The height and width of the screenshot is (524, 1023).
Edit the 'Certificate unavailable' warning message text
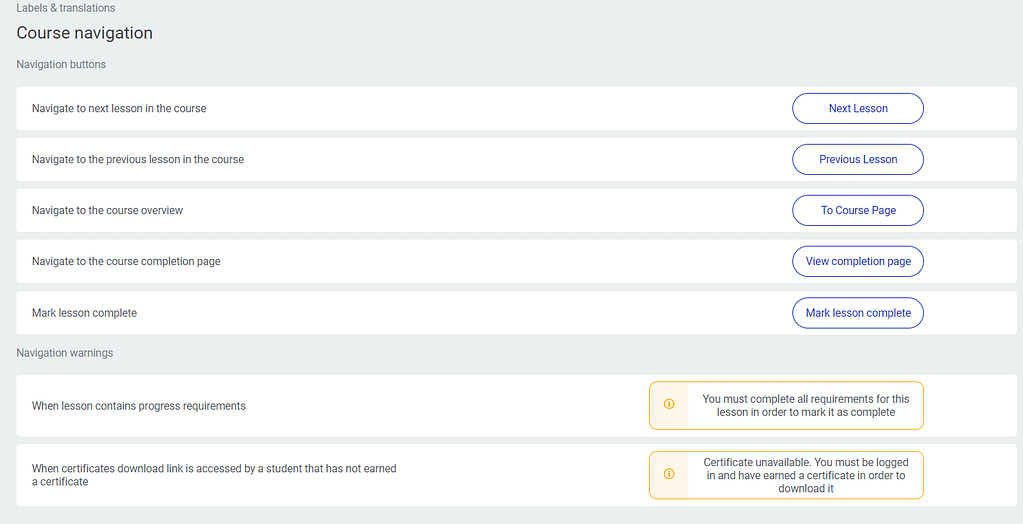tap(806, 475)
